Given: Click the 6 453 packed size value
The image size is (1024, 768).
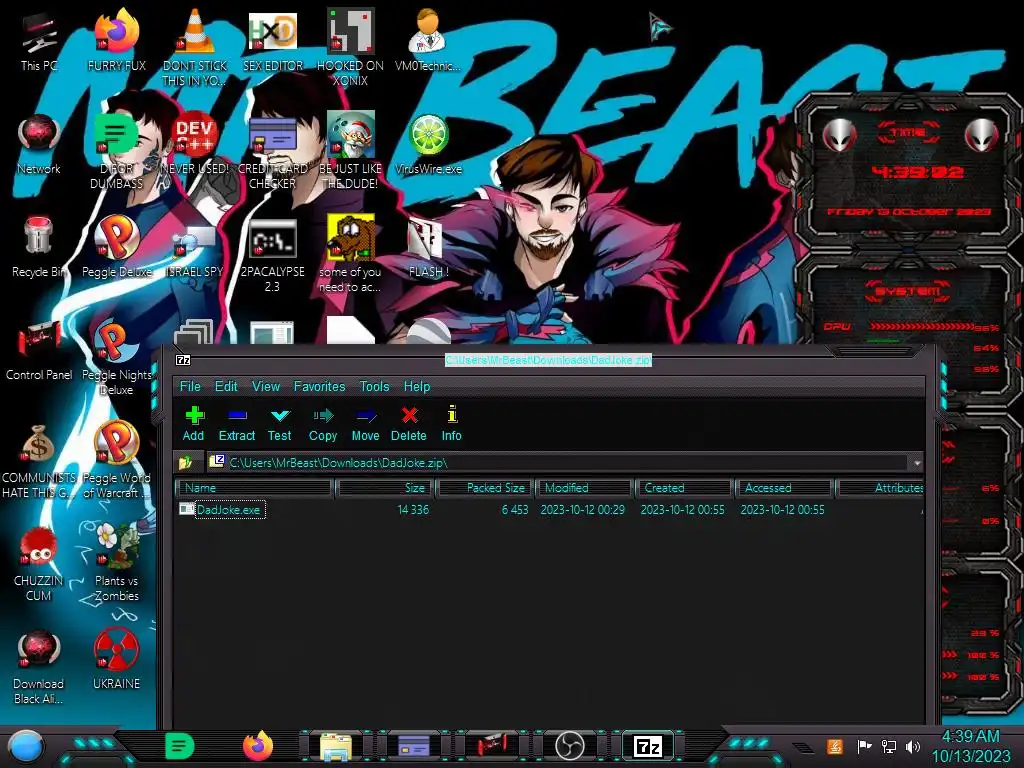Looking at the screenshot, I should coord(515,509).
